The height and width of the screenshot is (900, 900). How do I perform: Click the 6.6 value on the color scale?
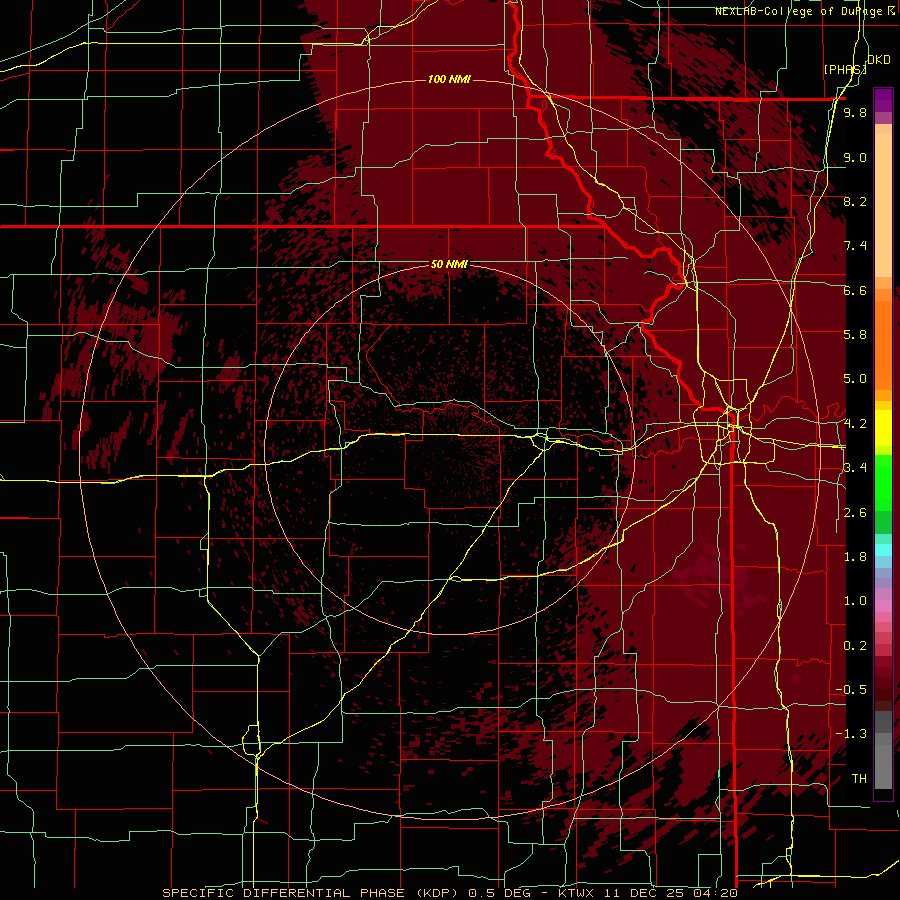click(x=855, y=290)
